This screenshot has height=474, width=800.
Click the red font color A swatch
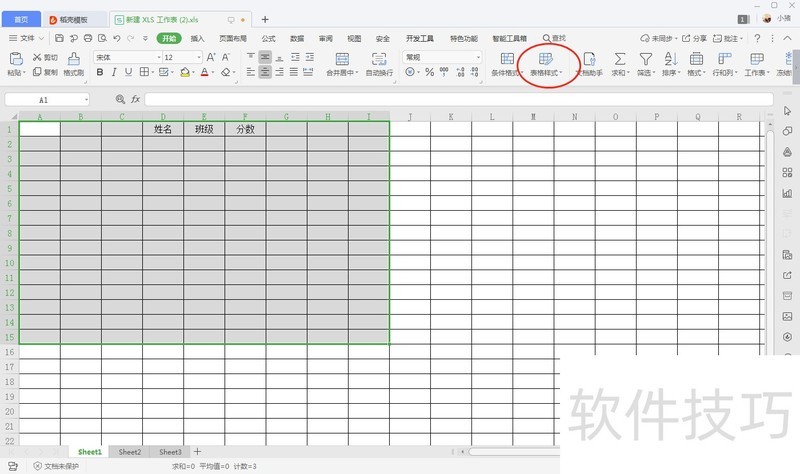(x=205, y=72)
